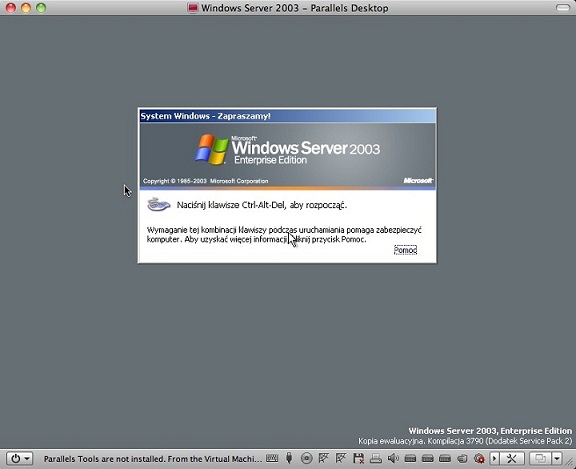
Task: Open the power button dropdown
Action: 20,458
